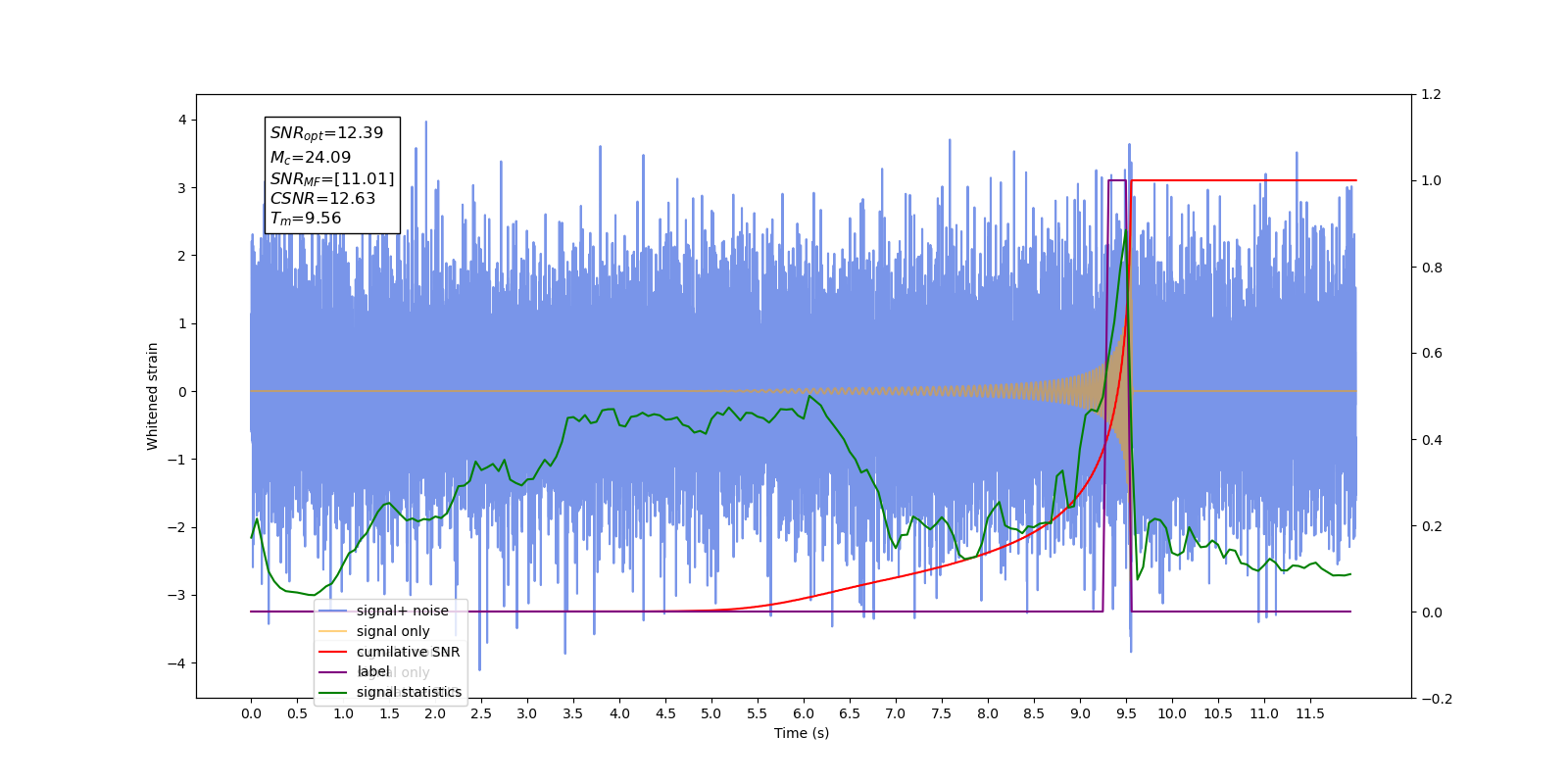Click the 'signal only' legend label

(393, 631)
